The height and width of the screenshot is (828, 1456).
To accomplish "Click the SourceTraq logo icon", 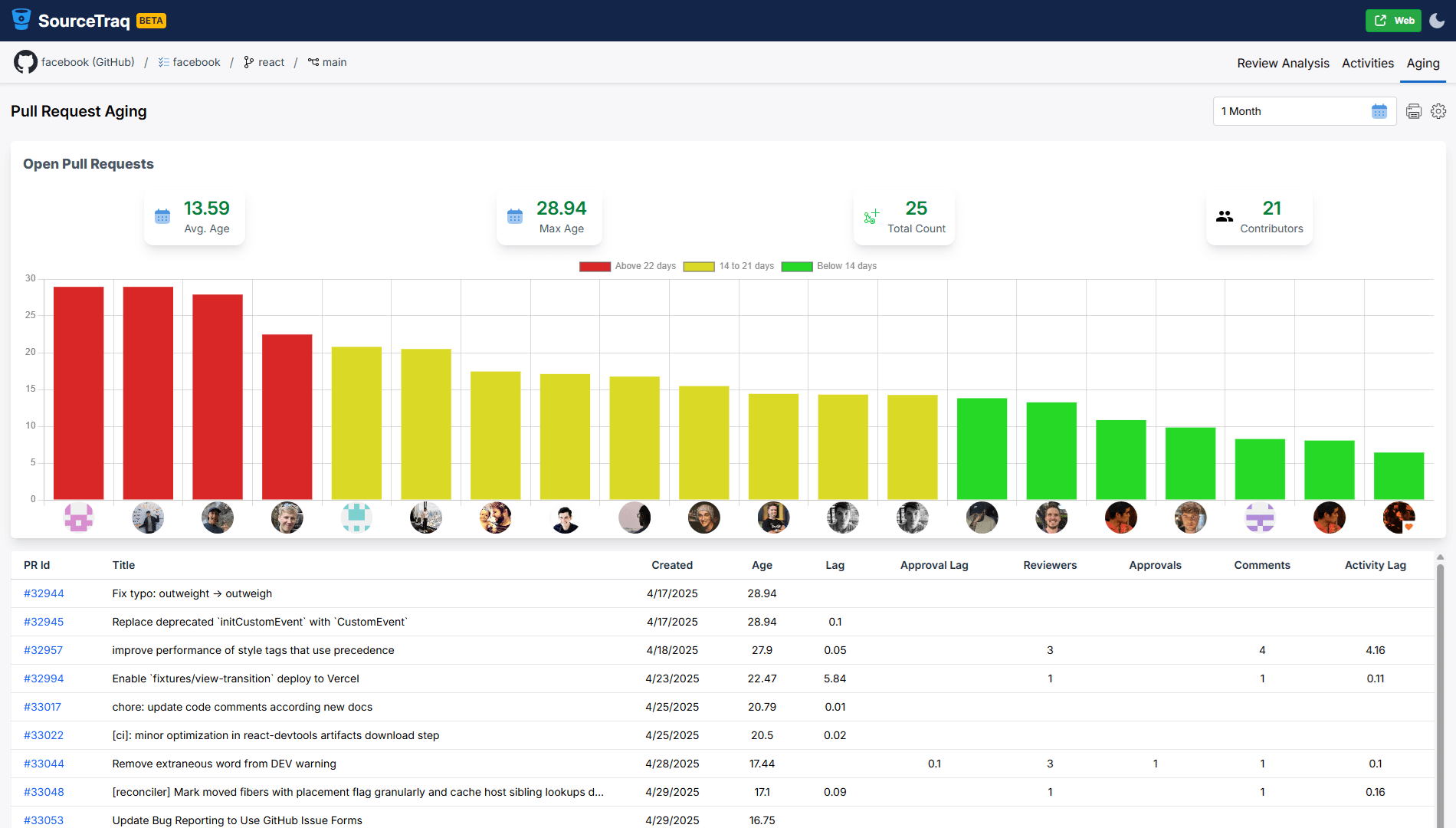I will 21,20.
